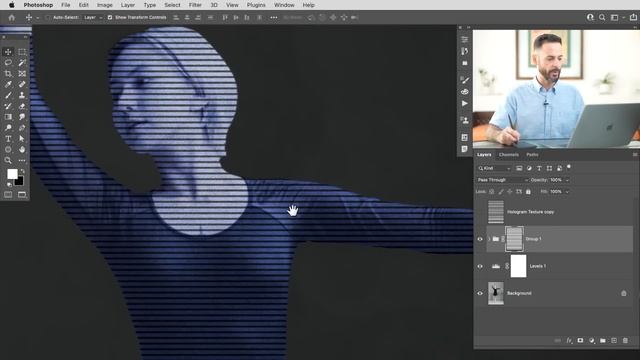Select the Crop tool
Image resolution: width=640 pixels, height=360 pixels.
click(8, 73)
